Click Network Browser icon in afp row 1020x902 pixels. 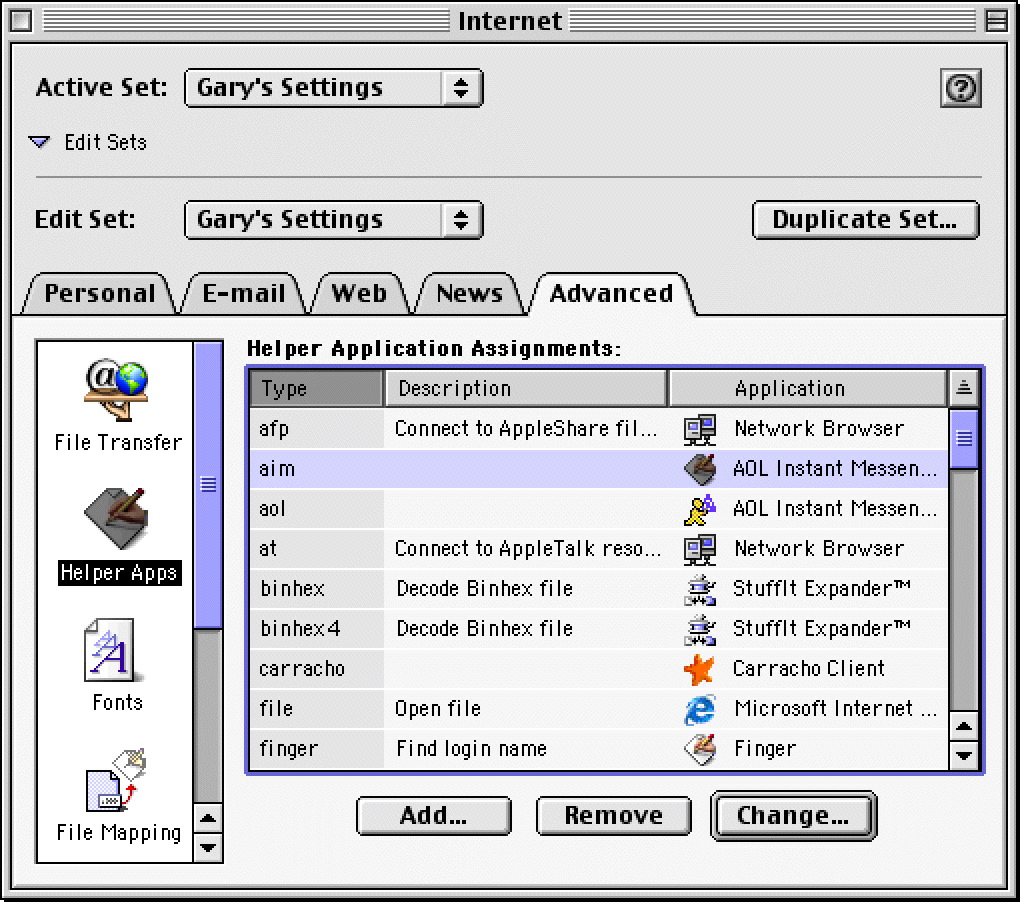pyautogui.click(x=700, y=429)
